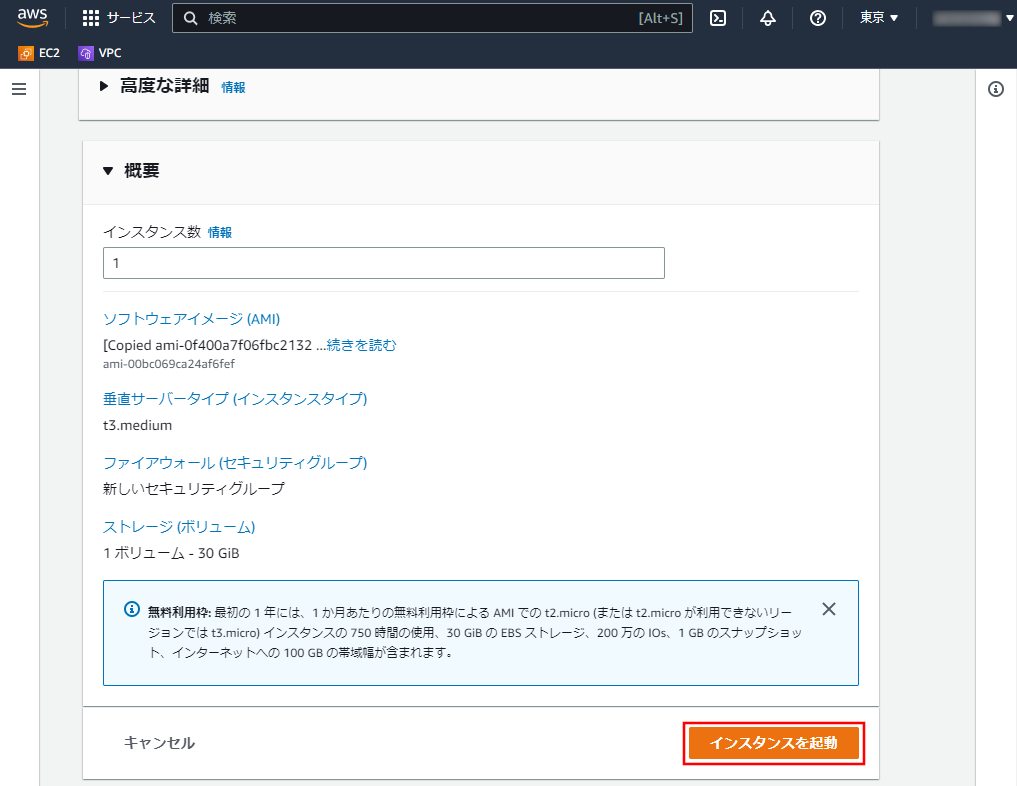Open the help question mark icon

[x=818, y=18]
